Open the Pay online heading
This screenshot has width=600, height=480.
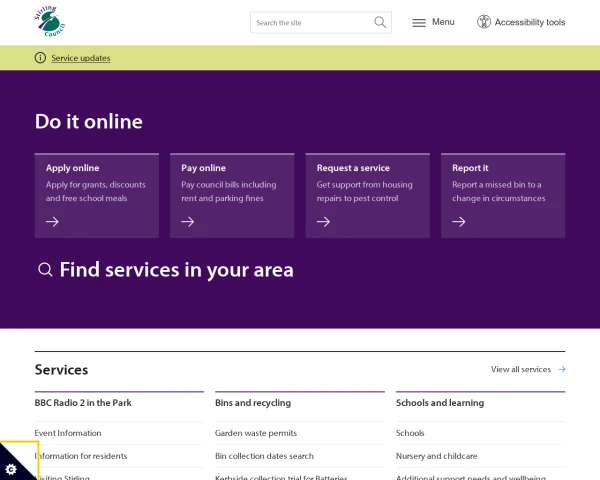point(204,168)
